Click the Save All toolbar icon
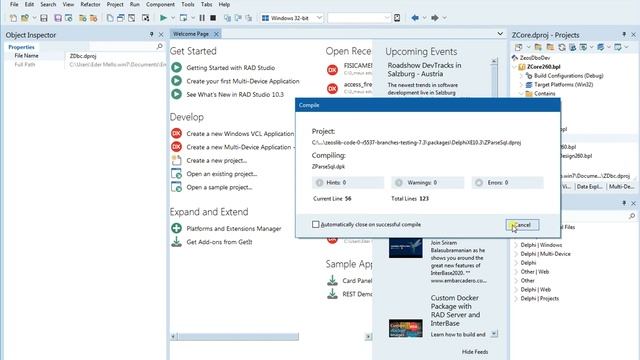 tap(58, 18)
